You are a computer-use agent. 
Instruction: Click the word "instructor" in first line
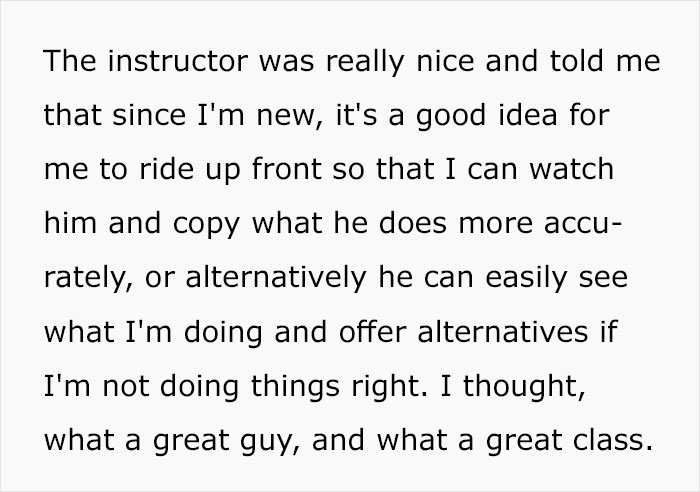tap(178, 61)
